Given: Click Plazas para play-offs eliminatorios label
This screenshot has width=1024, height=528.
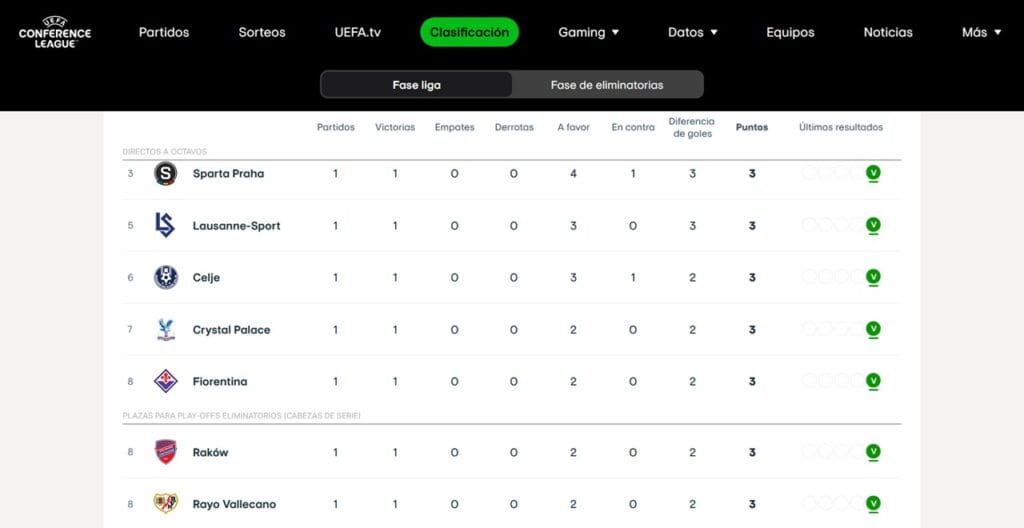Looking at the screenshot, I should point(242,416).
